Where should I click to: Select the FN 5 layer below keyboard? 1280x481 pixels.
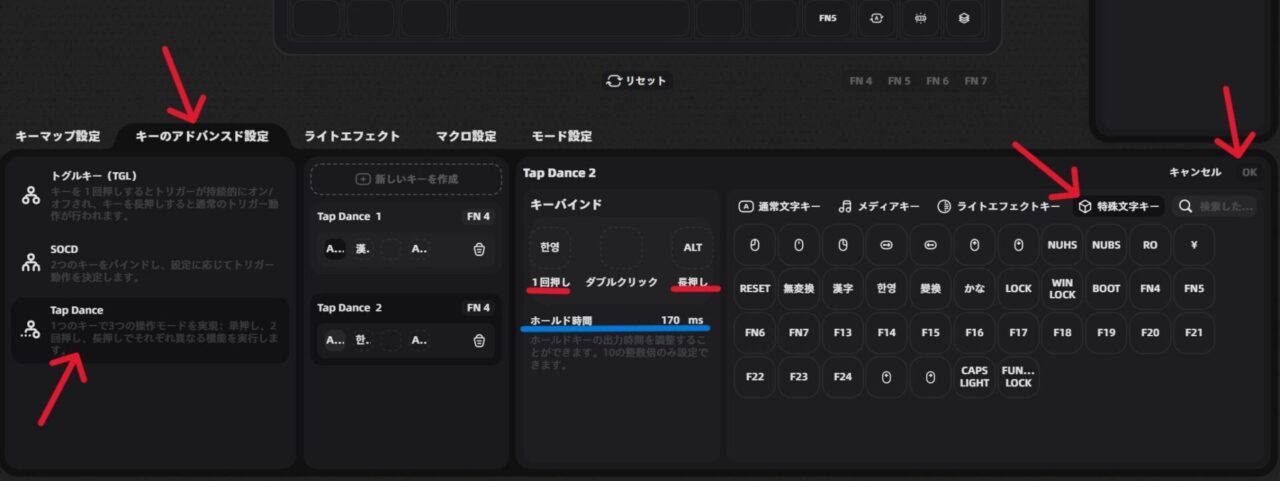click(x=899, y=81)
